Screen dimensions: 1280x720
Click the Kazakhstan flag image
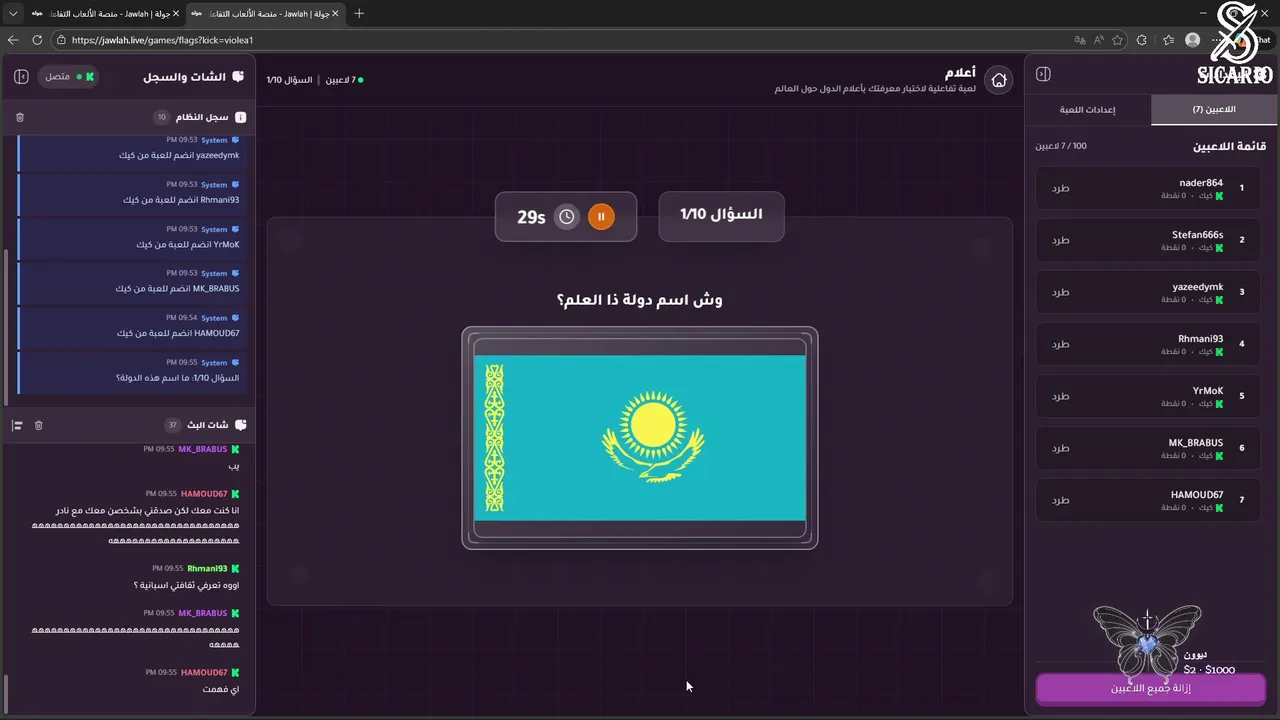coord(640,438)
